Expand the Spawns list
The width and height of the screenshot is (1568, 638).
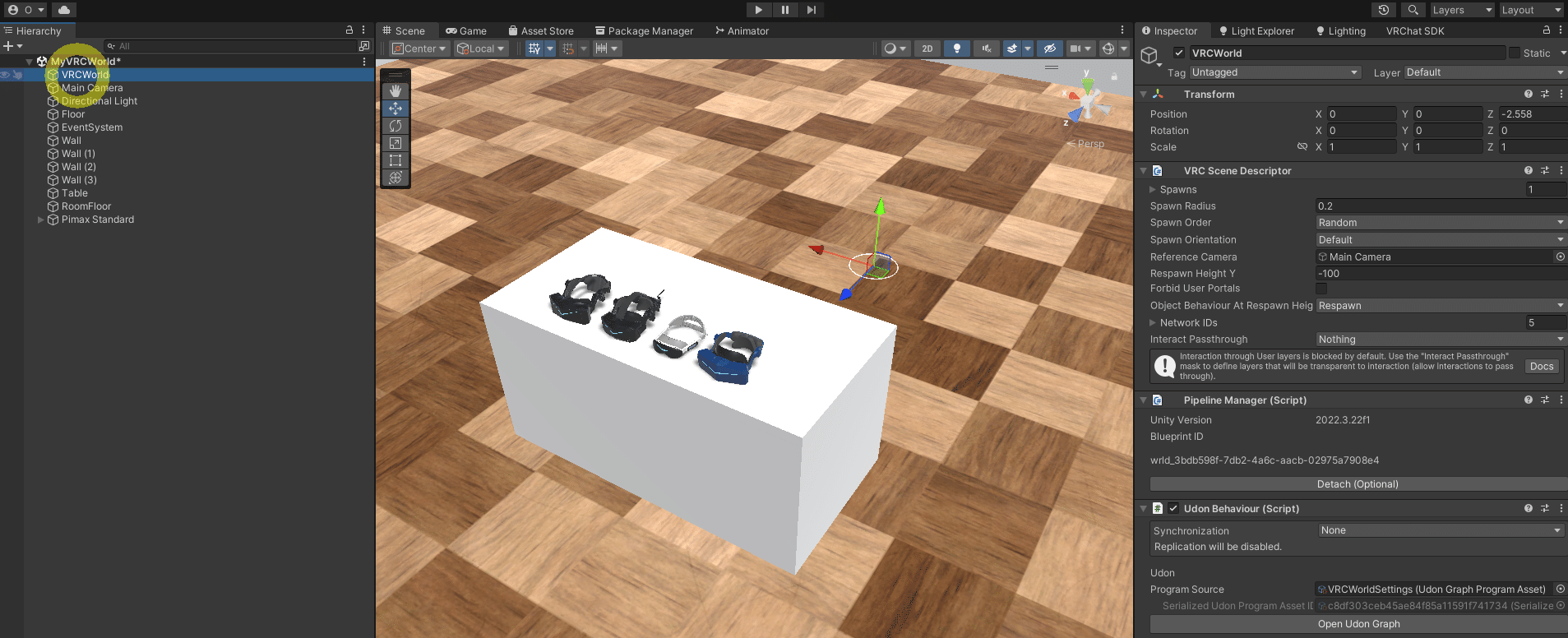[x=1153, y=190]
